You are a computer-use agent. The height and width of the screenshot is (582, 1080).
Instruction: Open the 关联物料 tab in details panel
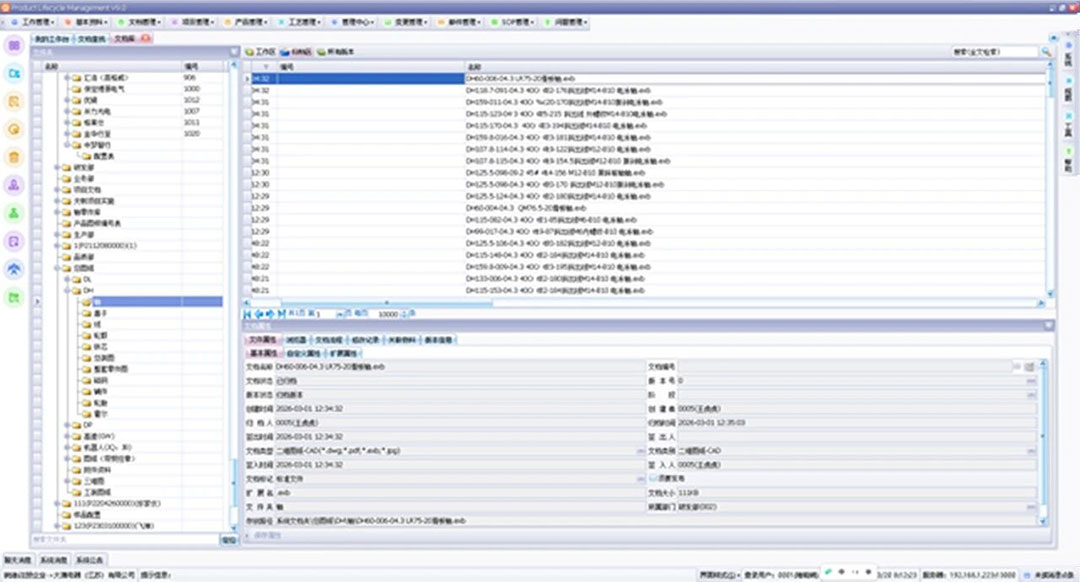pos(402,340)
